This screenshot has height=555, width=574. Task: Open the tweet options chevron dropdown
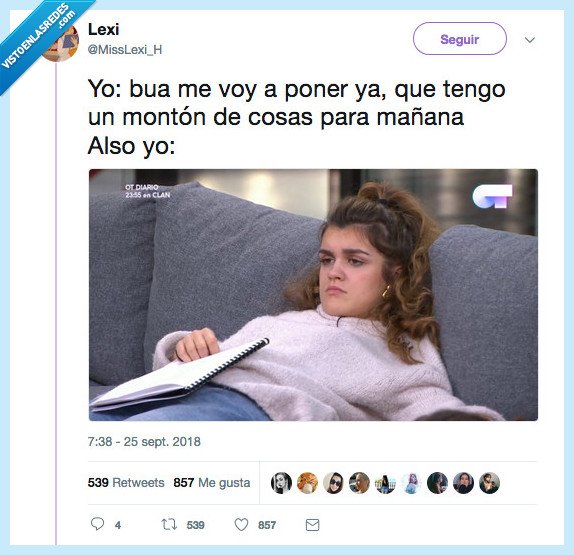pos(530,40)
